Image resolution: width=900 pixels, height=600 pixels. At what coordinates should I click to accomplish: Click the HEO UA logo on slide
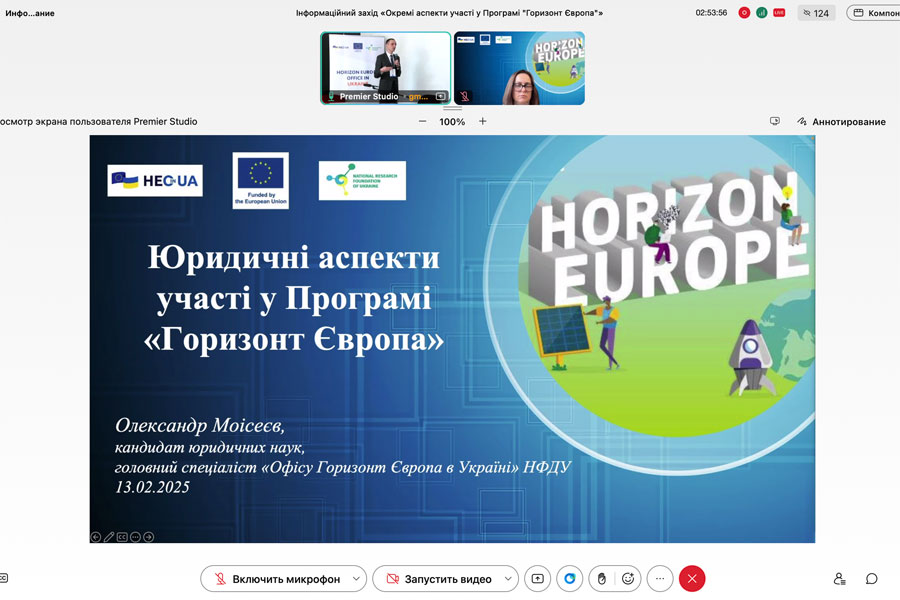click(155, 180)
